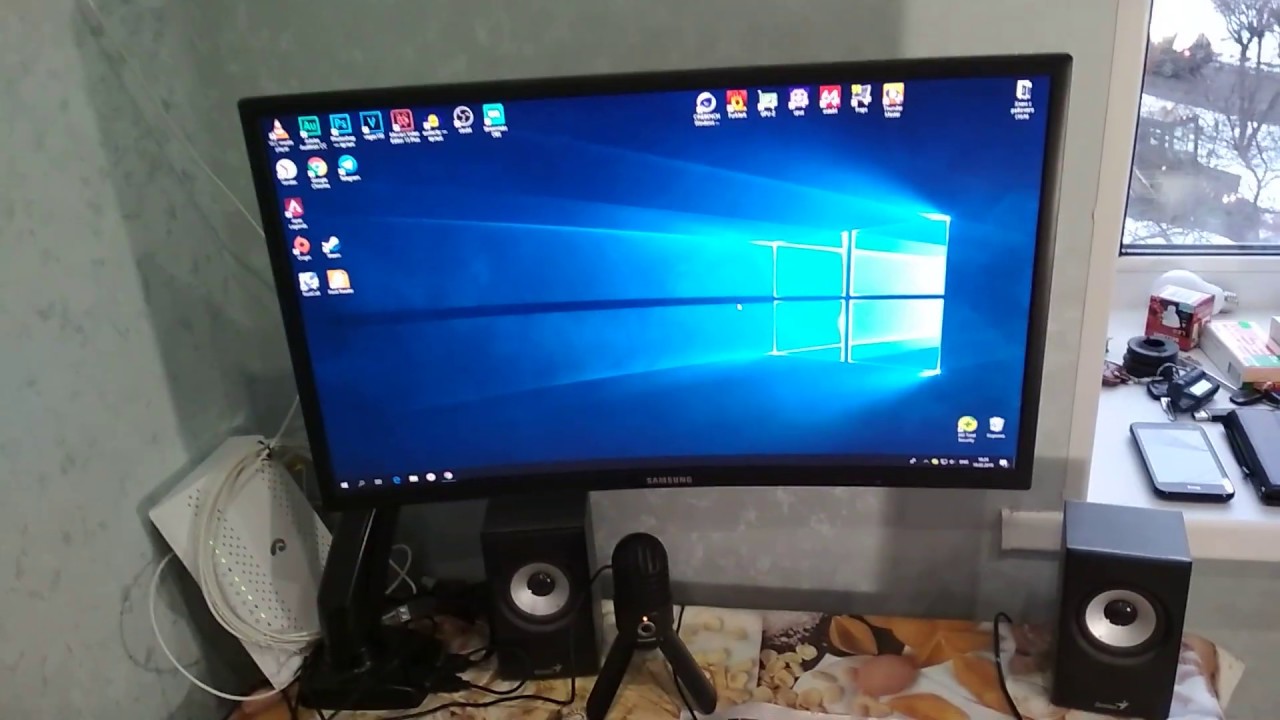Launch the Origin desktop shortcut
This screenshot has height=720, width=1280.
[301, 246]
